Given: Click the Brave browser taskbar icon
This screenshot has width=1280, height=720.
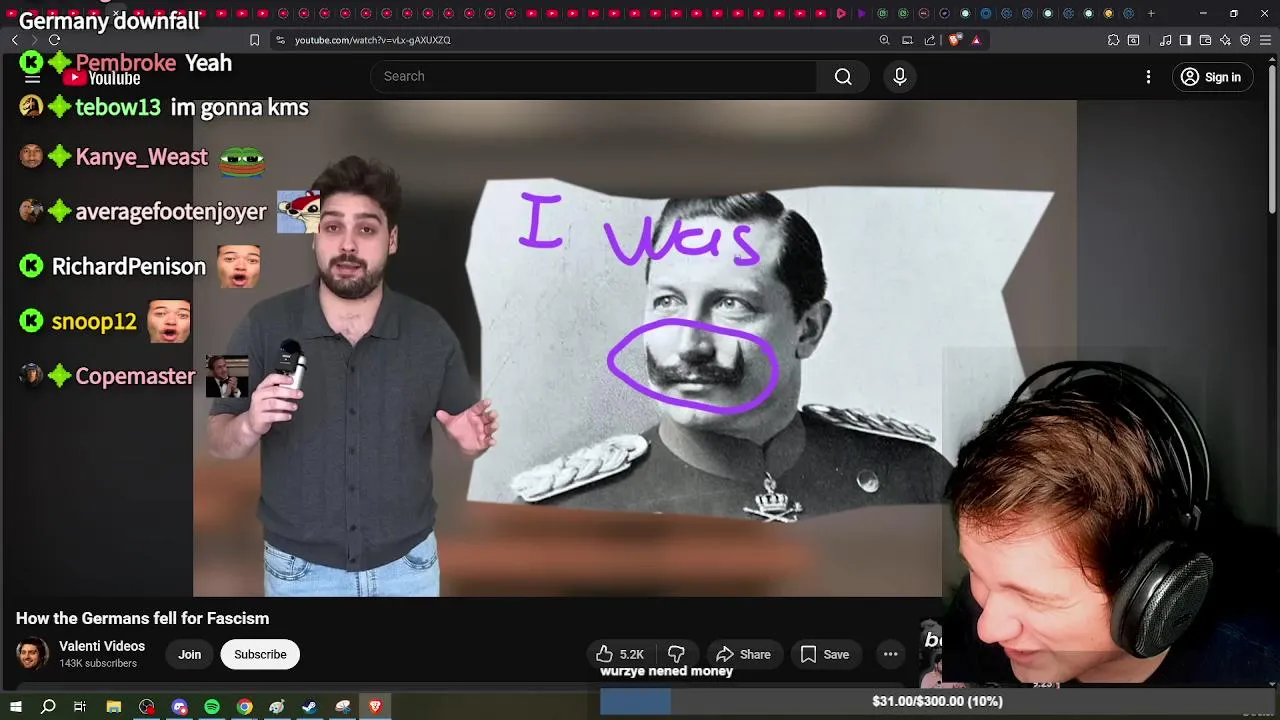Looking at the screenshot, I should tap(376, 706).
